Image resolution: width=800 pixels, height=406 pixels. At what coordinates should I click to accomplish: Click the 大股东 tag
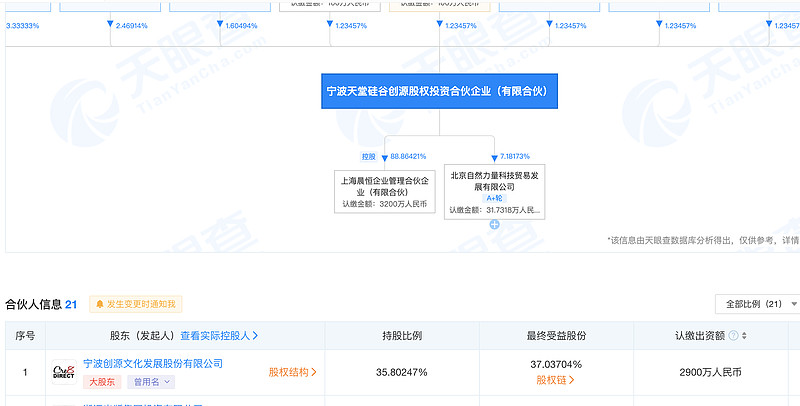click(x=102, y=382)
